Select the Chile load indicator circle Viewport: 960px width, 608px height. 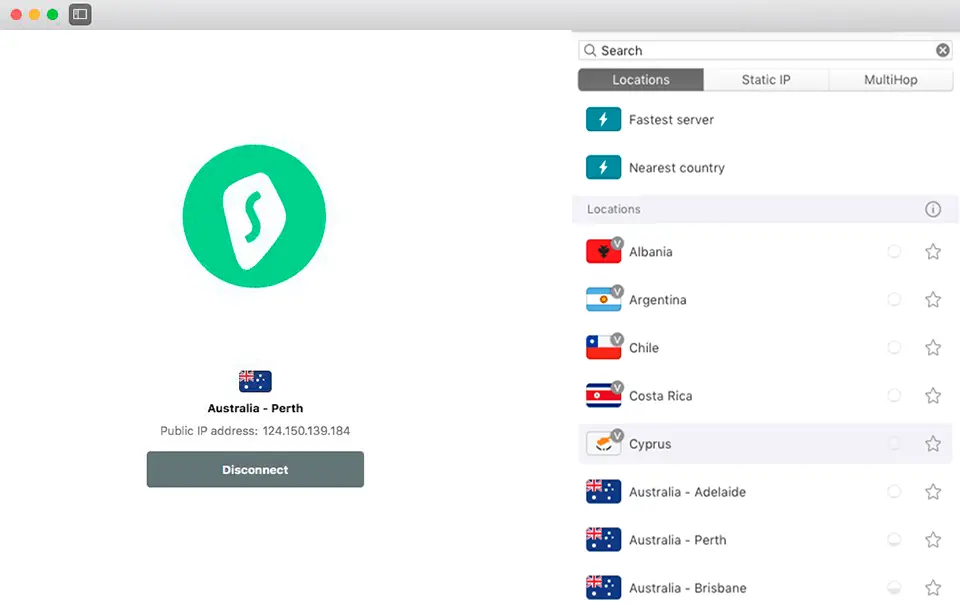pos(894,347)
